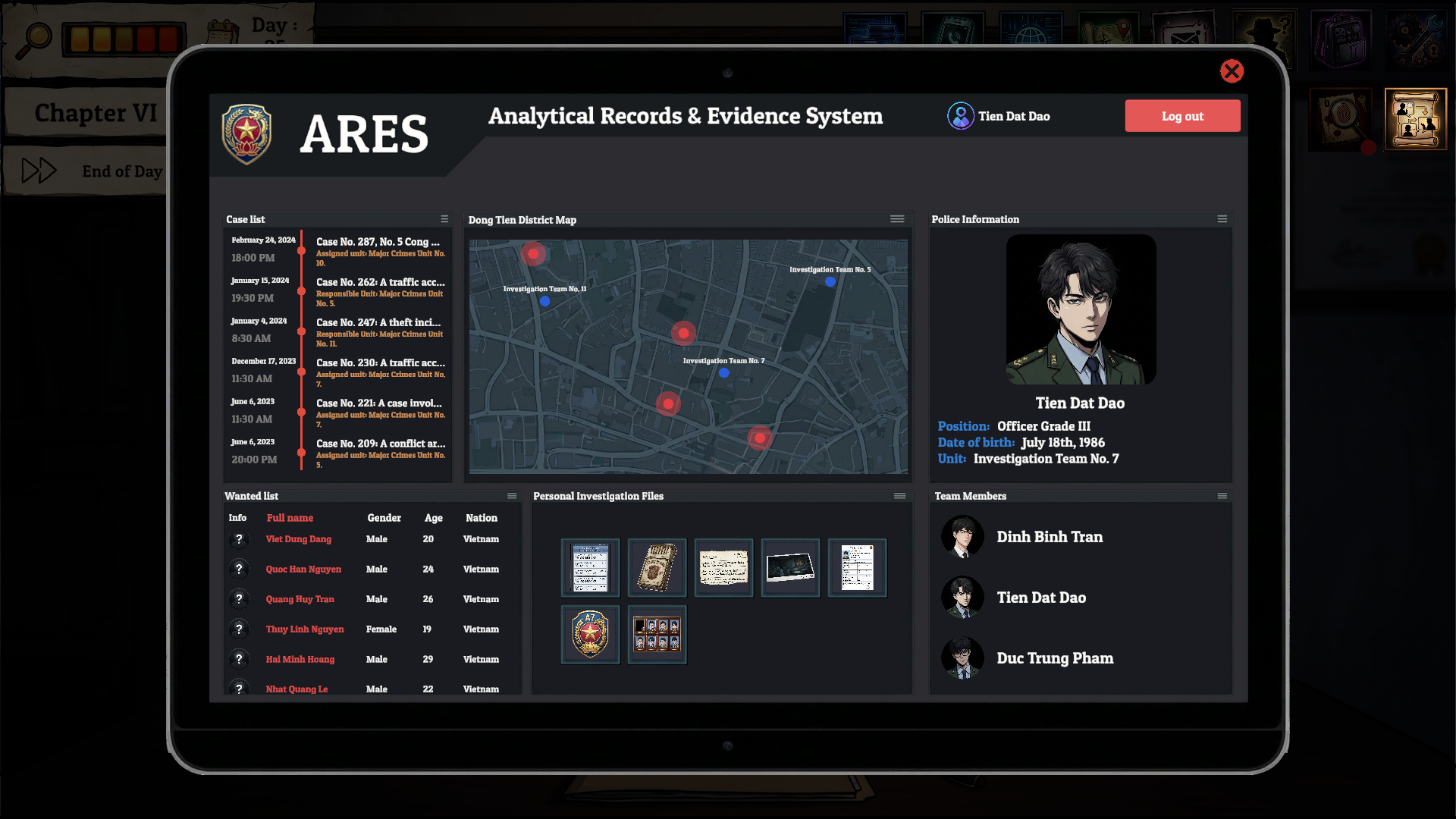Open Team Members panel menu icon
The height and width of the screenshot is (819, 1456).
click(x=1222, y=496)
